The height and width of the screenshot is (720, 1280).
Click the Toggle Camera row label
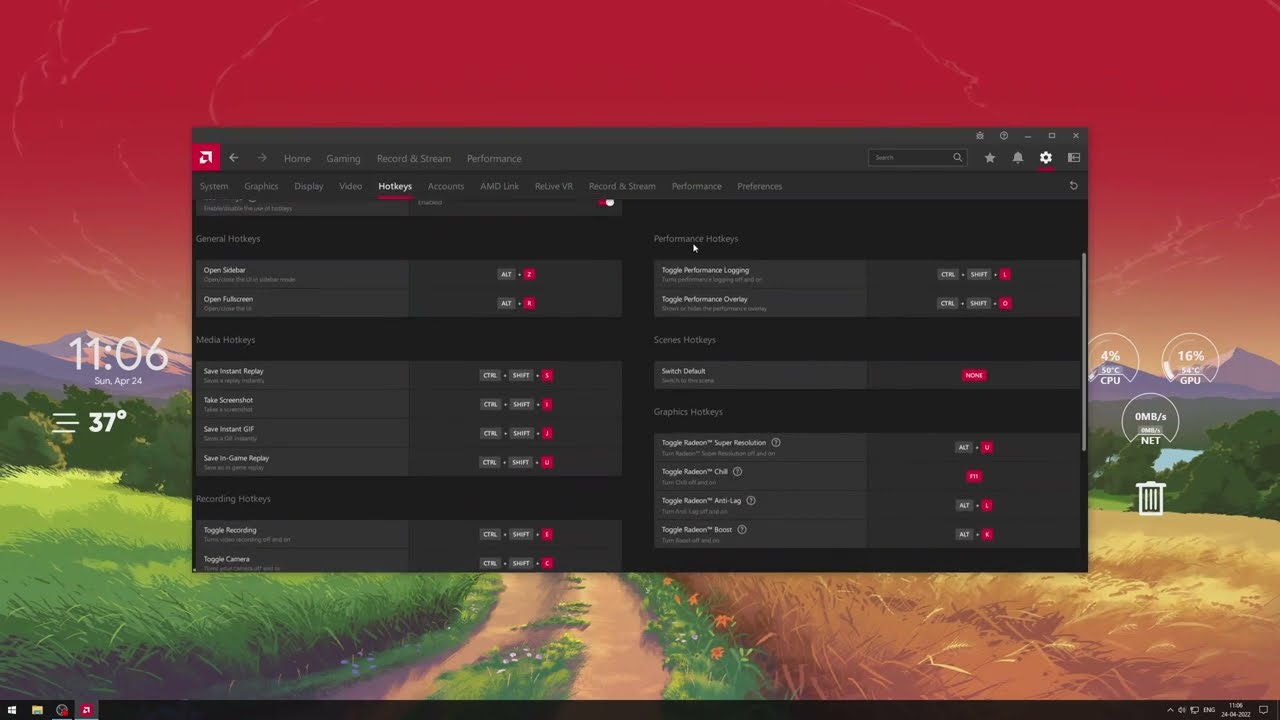227,559
